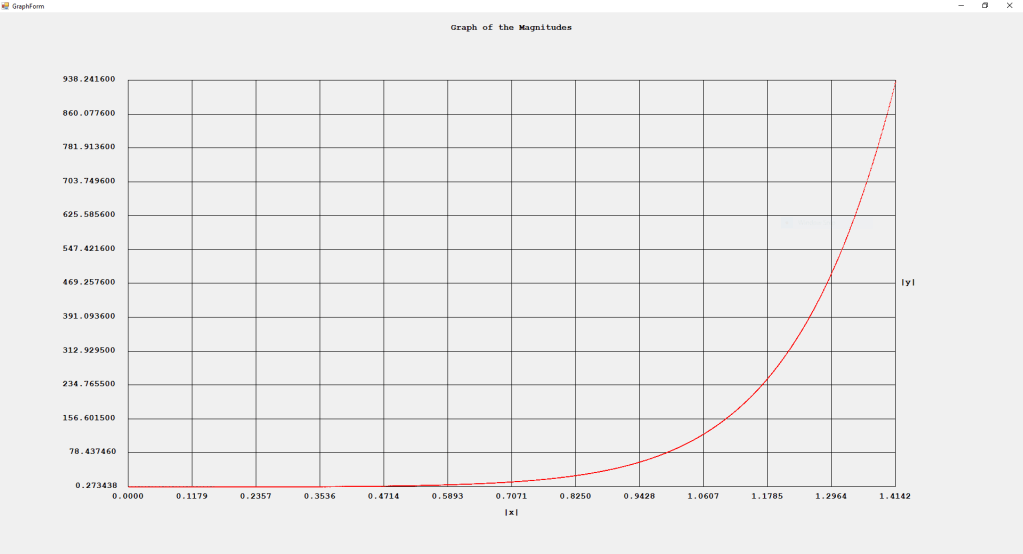Click the 0.7071 x-axis tick label
The width and height of the screenshot is (1023, 554).
pos(512,495)
